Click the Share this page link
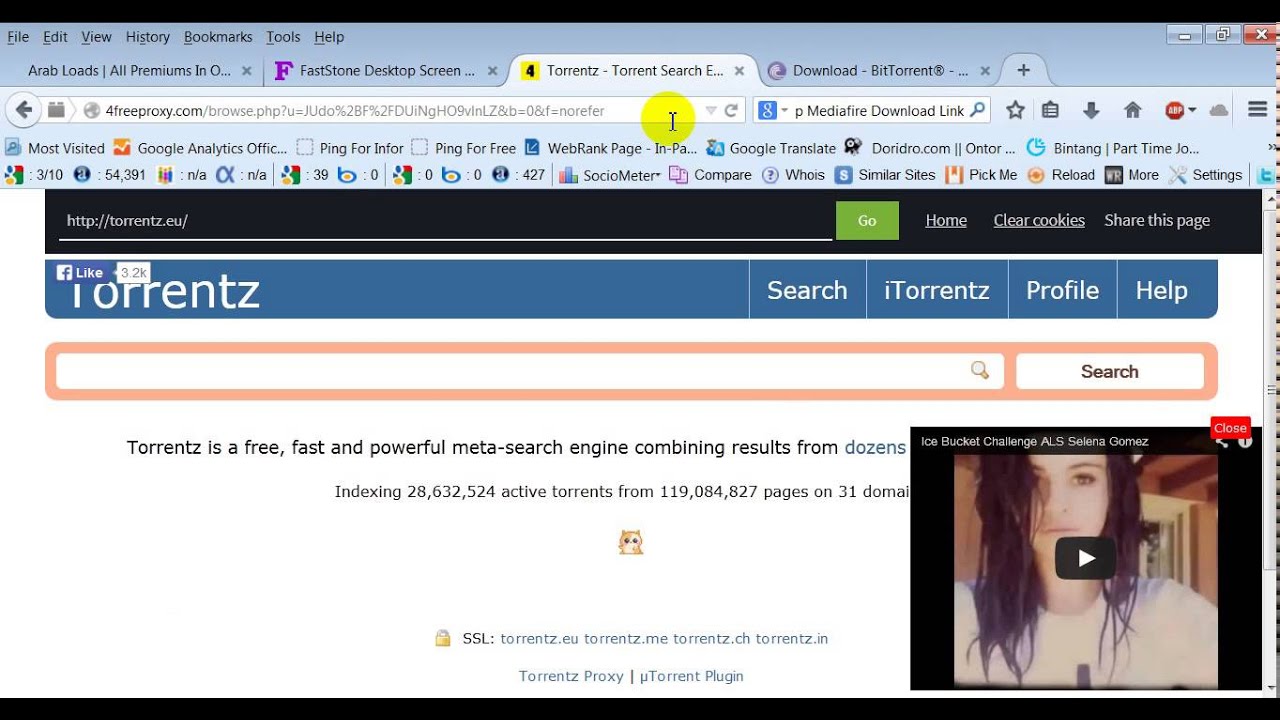1280x720 pixels. 1157,220
